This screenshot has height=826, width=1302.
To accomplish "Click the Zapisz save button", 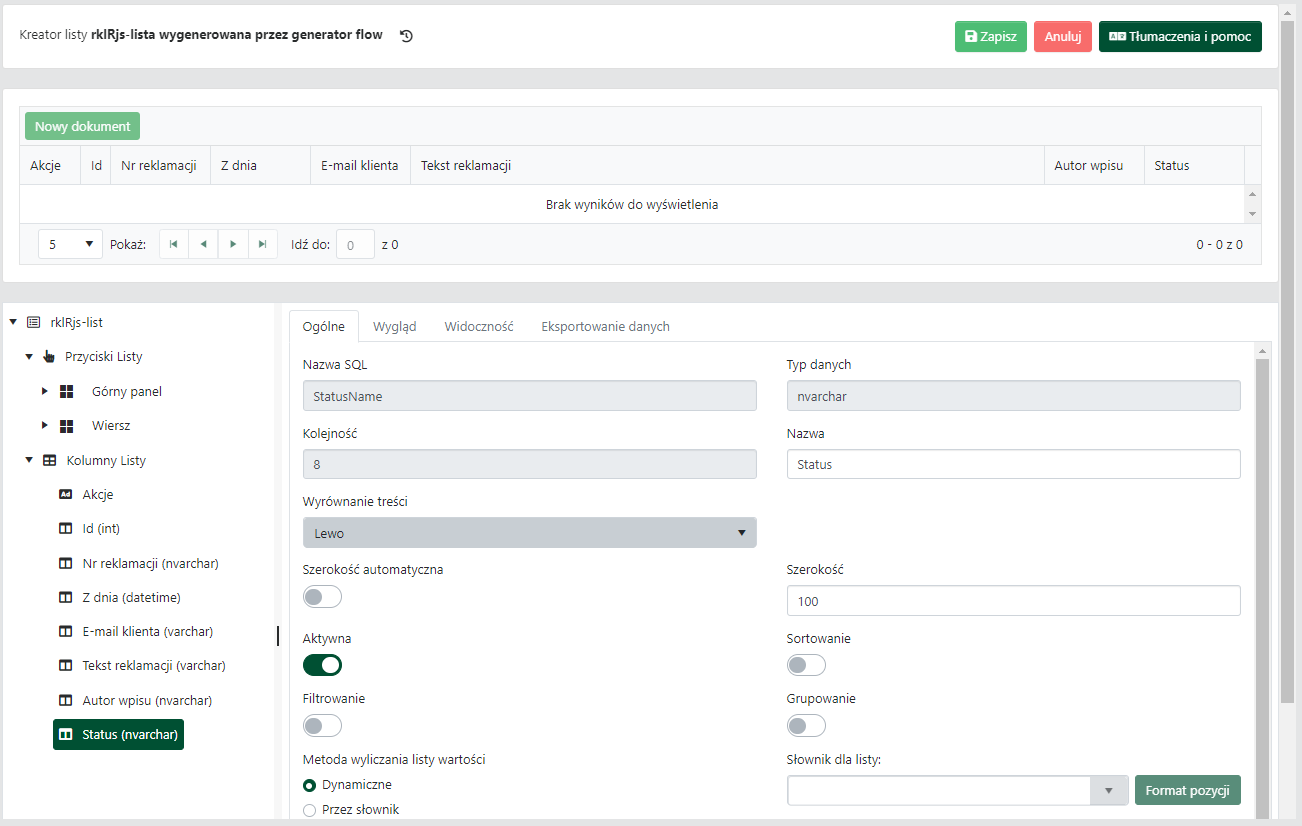I will click(990, 37).
